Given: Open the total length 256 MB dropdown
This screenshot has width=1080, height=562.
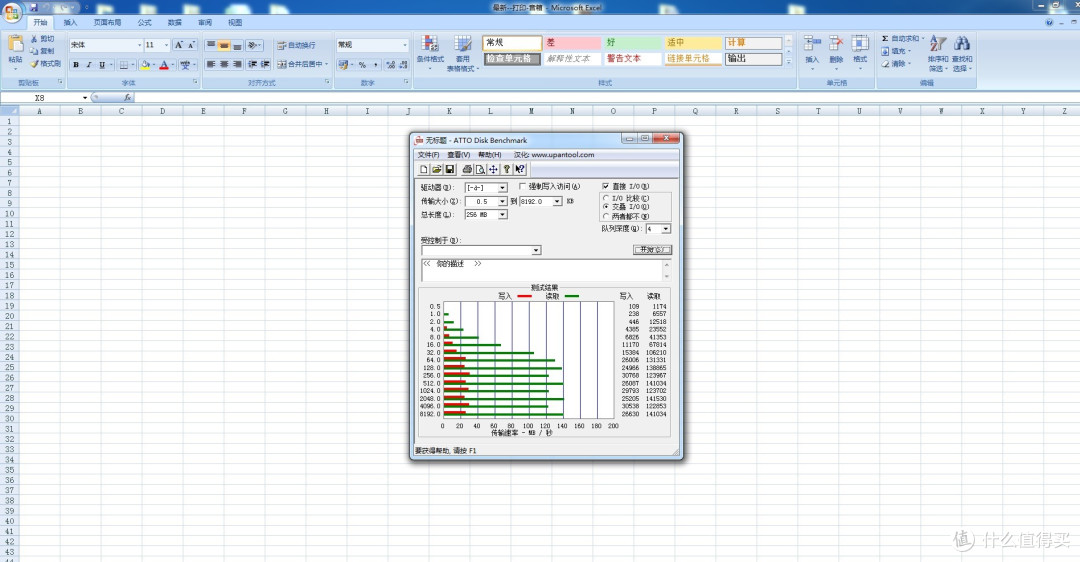Looking at the screenshot, I should pos(503,215).
